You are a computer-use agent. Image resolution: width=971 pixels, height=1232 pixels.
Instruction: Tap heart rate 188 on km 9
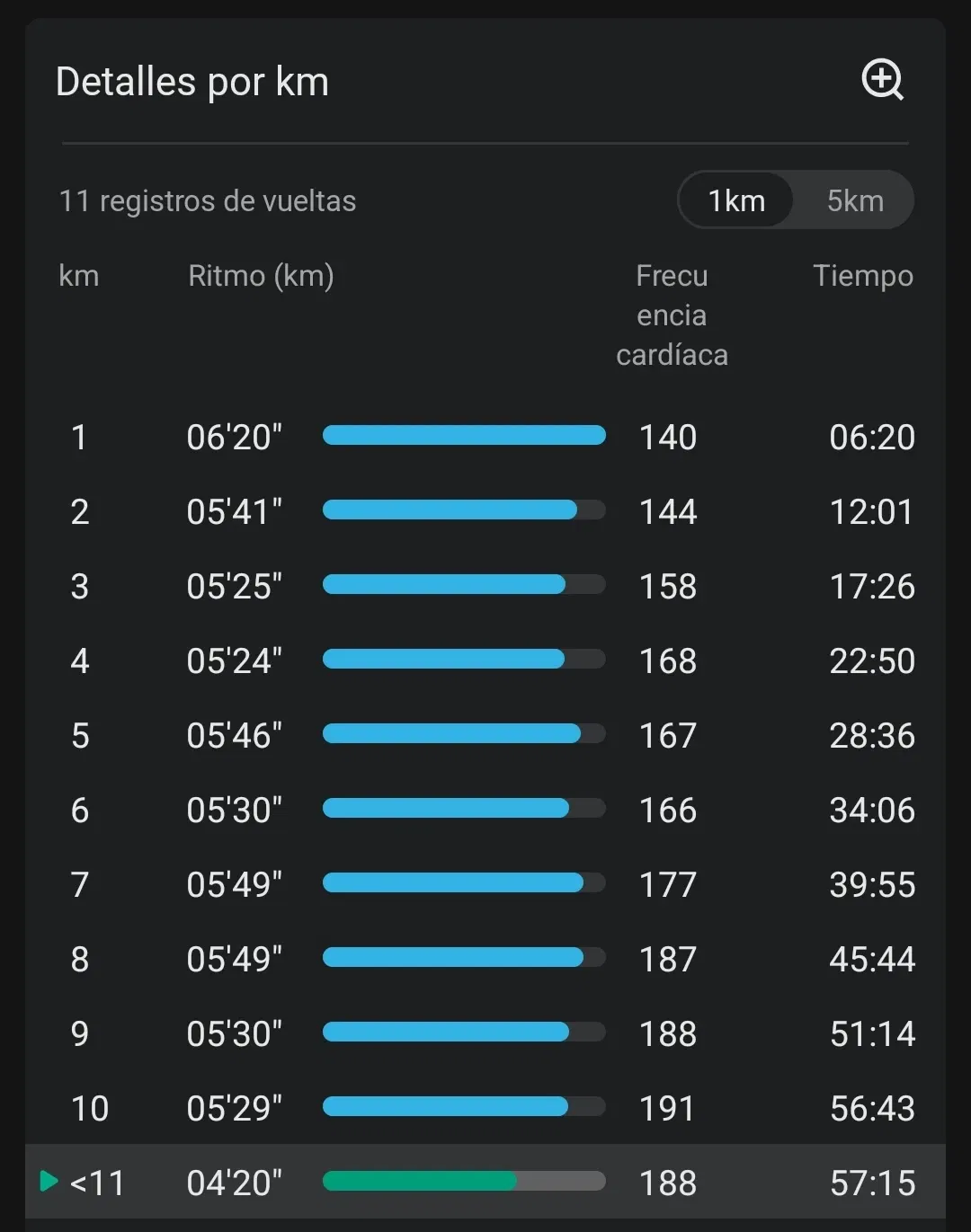click(667, 1033)
